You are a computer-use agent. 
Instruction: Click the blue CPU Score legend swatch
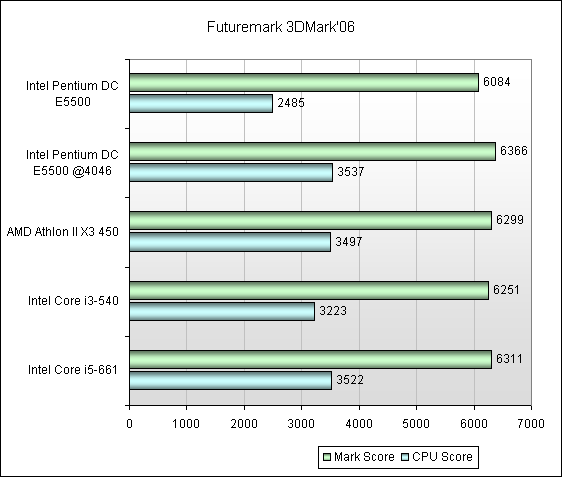pos(405,457)
